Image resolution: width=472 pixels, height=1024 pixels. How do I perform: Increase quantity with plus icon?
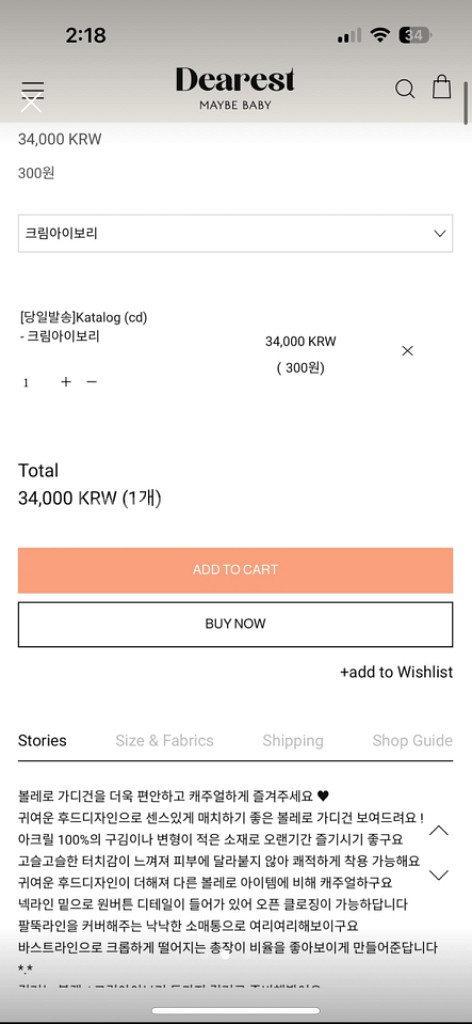[x=65, y=381]
